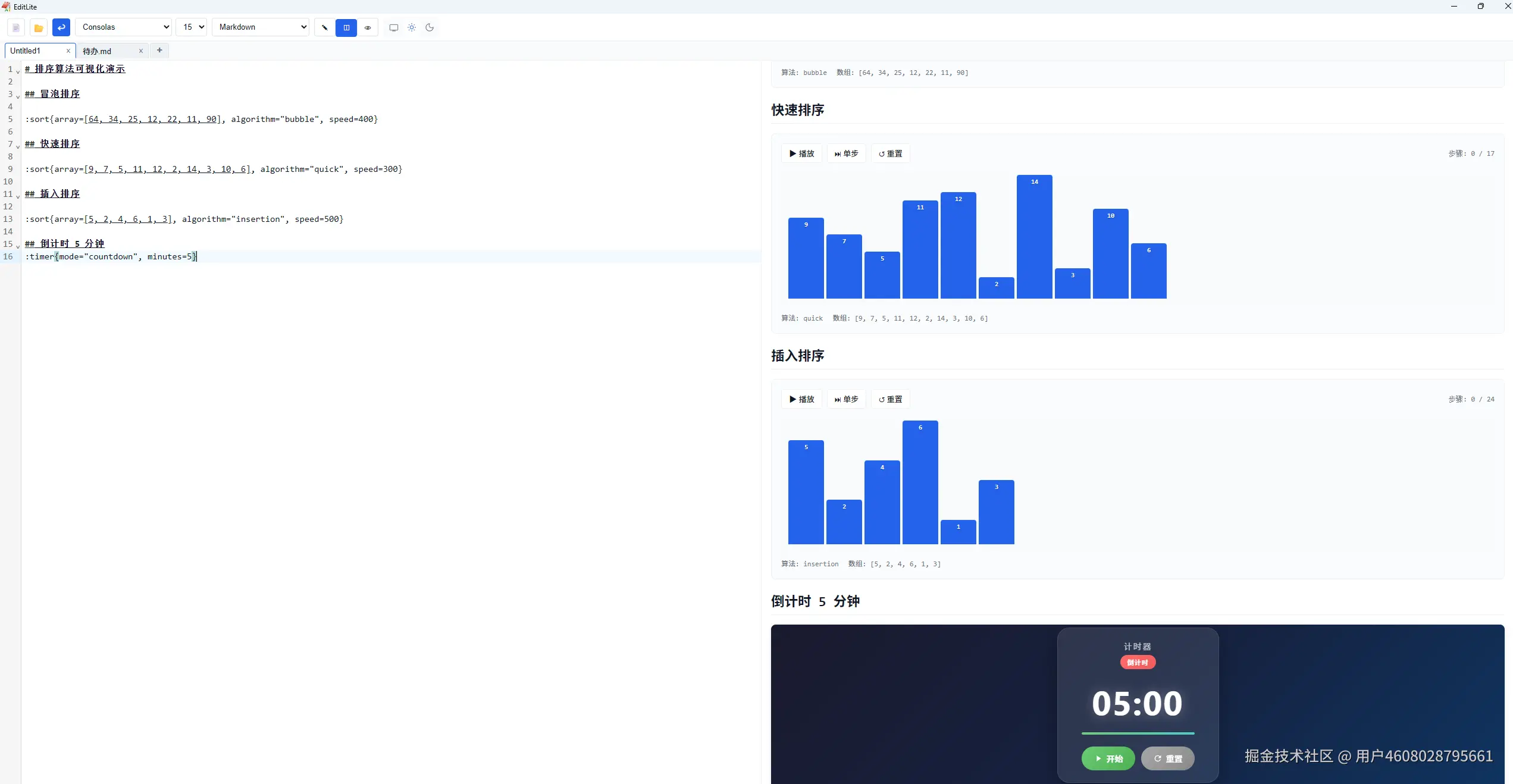Viewport: 1513px width, 784px height.
Task: Switch to edit-only pencil mode
Action: [325, 27]
